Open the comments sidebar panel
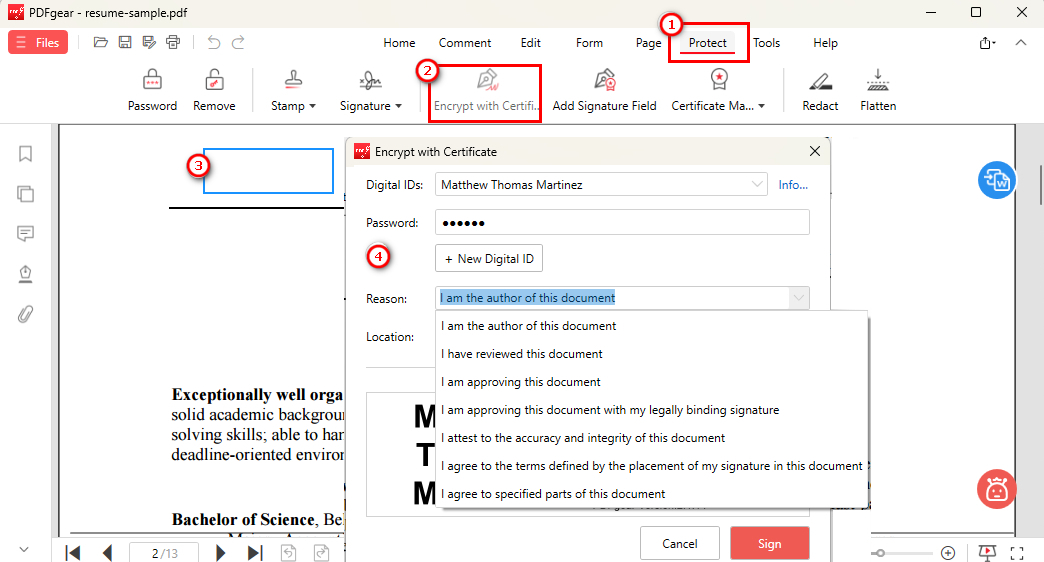Screen dimensions: 1044x562 (25, 234)
